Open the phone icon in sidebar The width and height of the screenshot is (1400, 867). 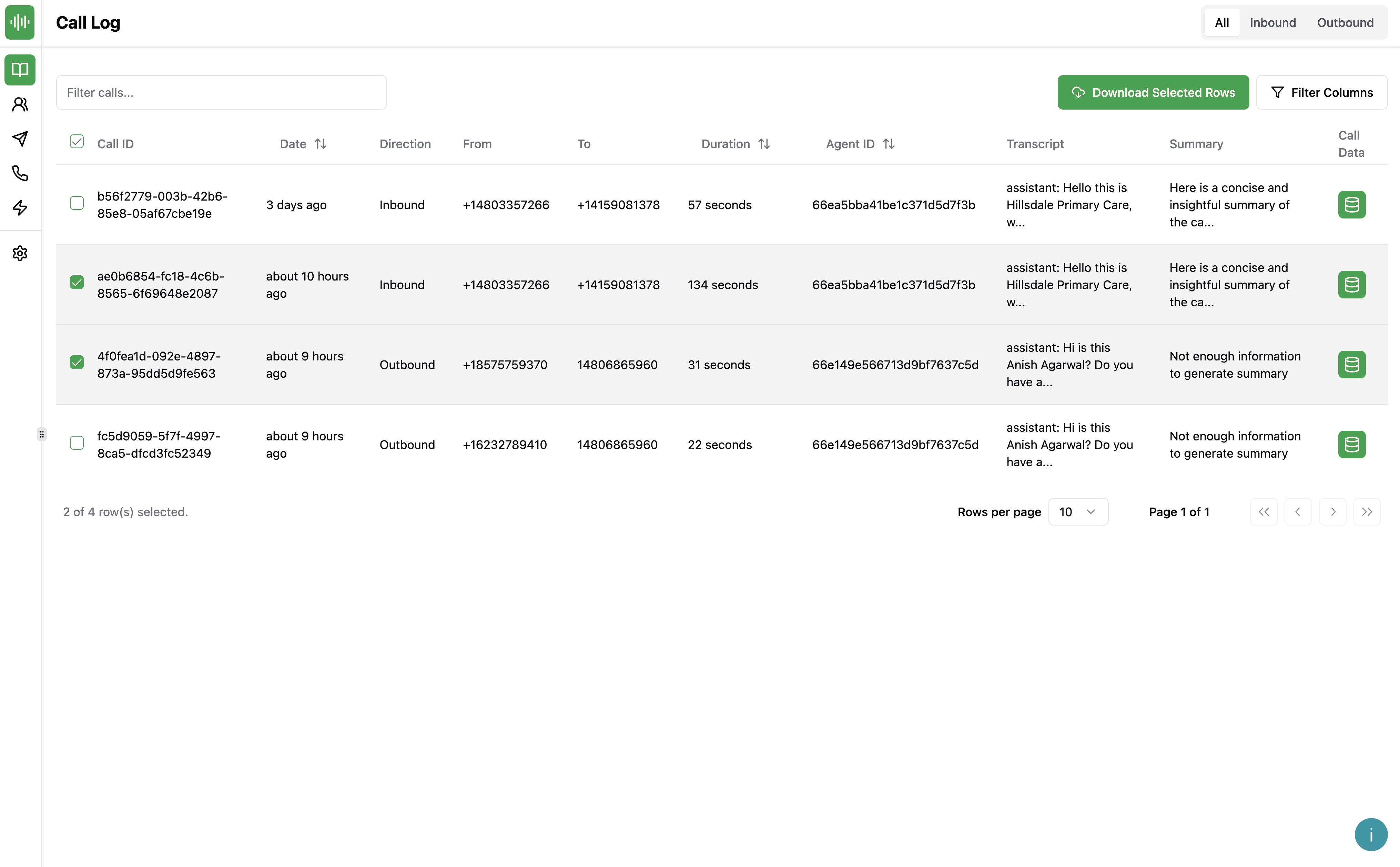pyautogui.click(x=20, y=173)
